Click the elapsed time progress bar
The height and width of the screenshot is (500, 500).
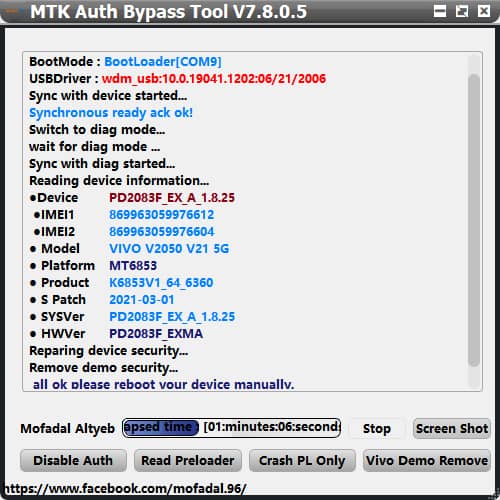click(231, 428)
